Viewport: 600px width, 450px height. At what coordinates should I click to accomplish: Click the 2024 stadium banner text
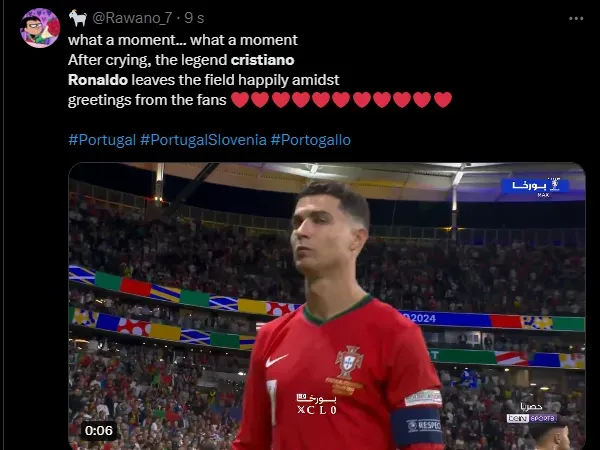pos(419,318)
